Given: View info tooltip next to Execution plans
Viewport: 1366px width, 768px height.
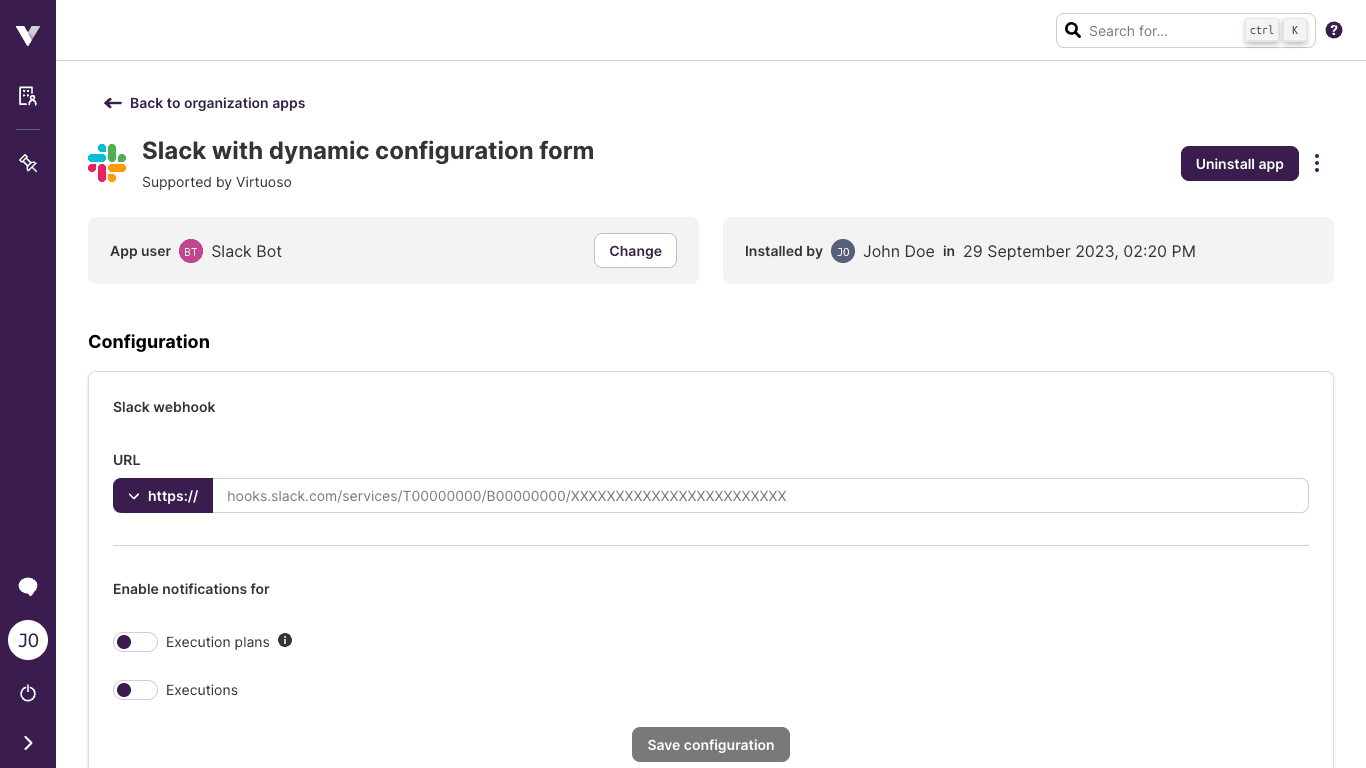Looking at the screenshot, I should [x=285, y=640].
